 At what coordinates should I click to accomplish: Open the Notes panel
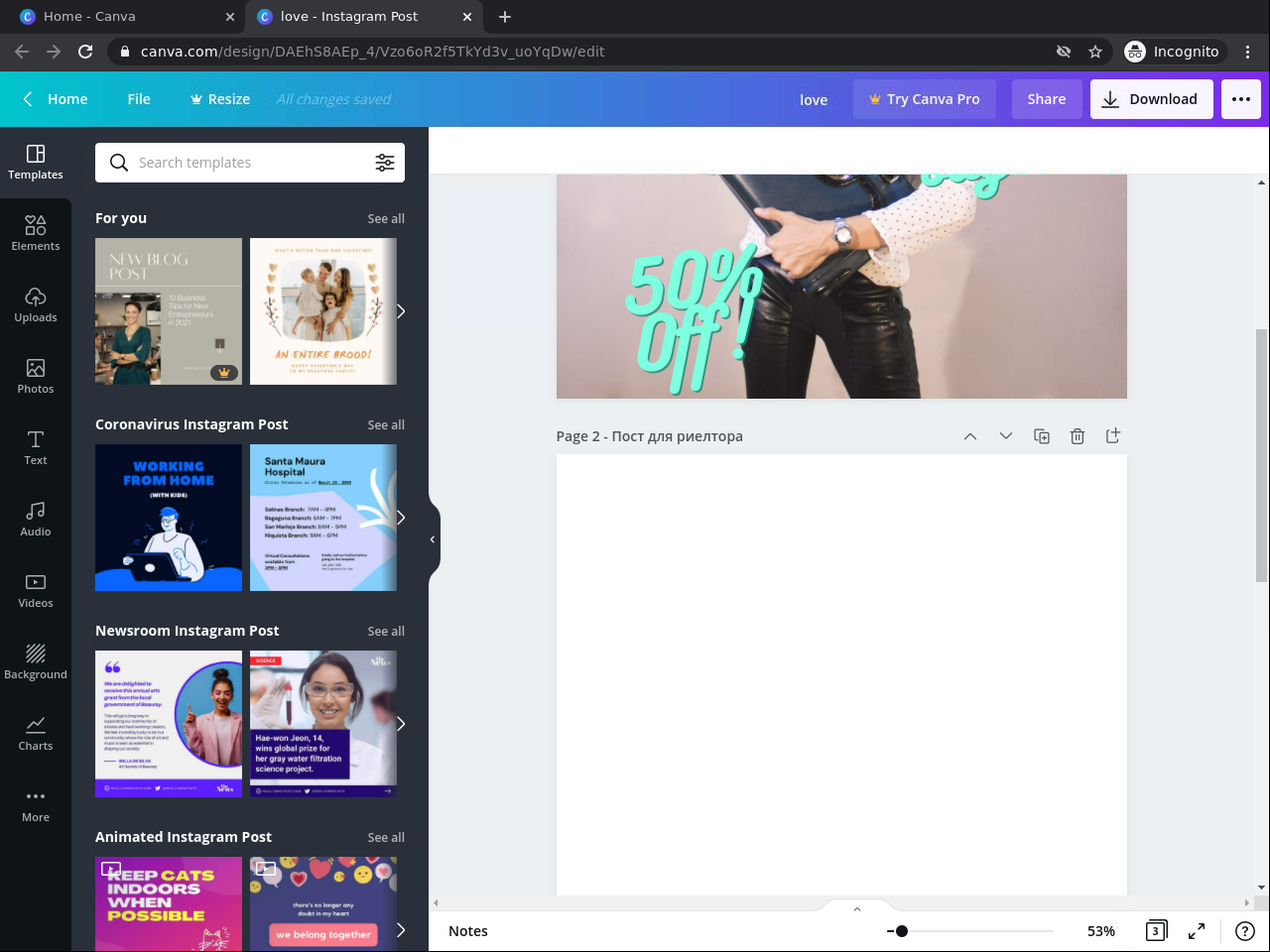(468, 931)
